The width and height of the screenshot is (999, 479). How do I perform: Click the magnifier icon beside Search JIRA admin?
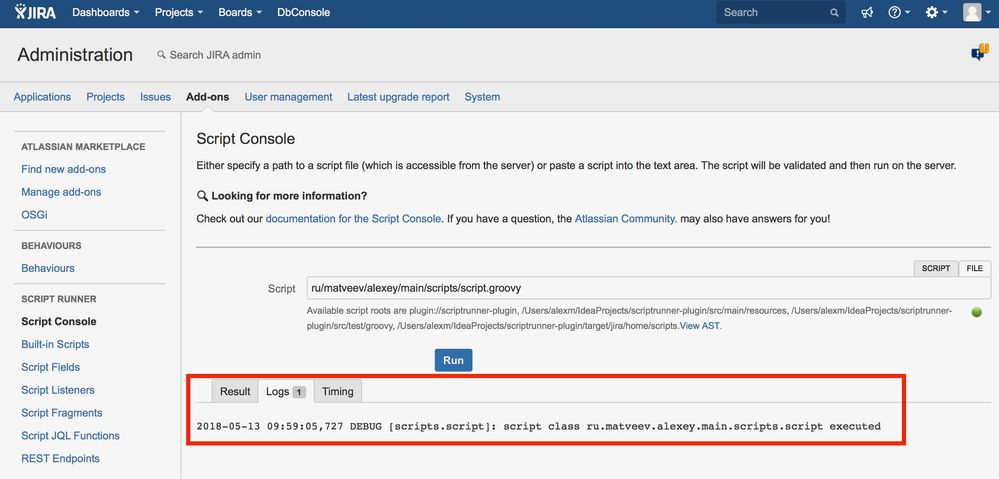(161, 55)
